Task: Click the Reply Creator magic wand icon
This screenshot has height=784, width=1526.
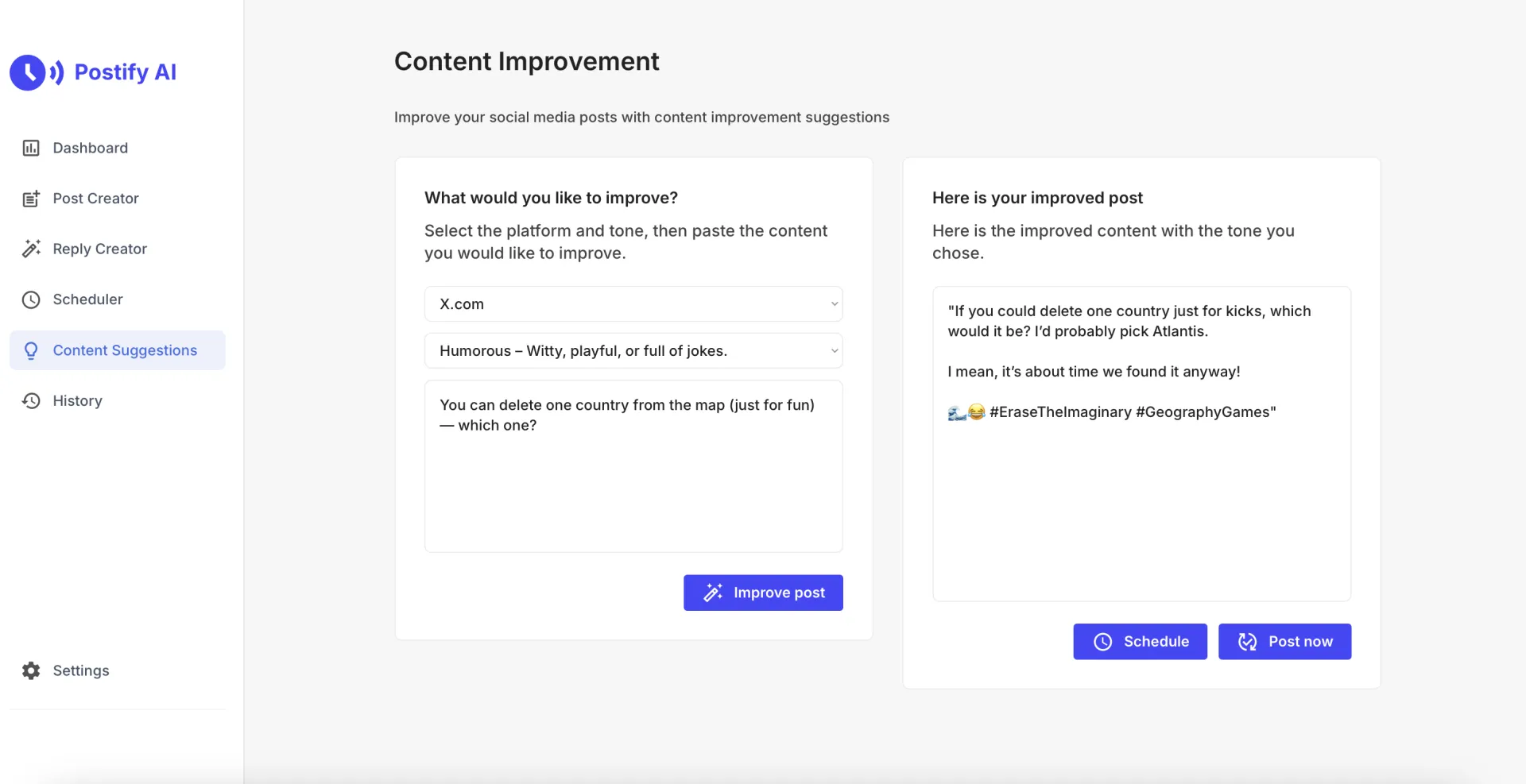Action: pos(31,249)
